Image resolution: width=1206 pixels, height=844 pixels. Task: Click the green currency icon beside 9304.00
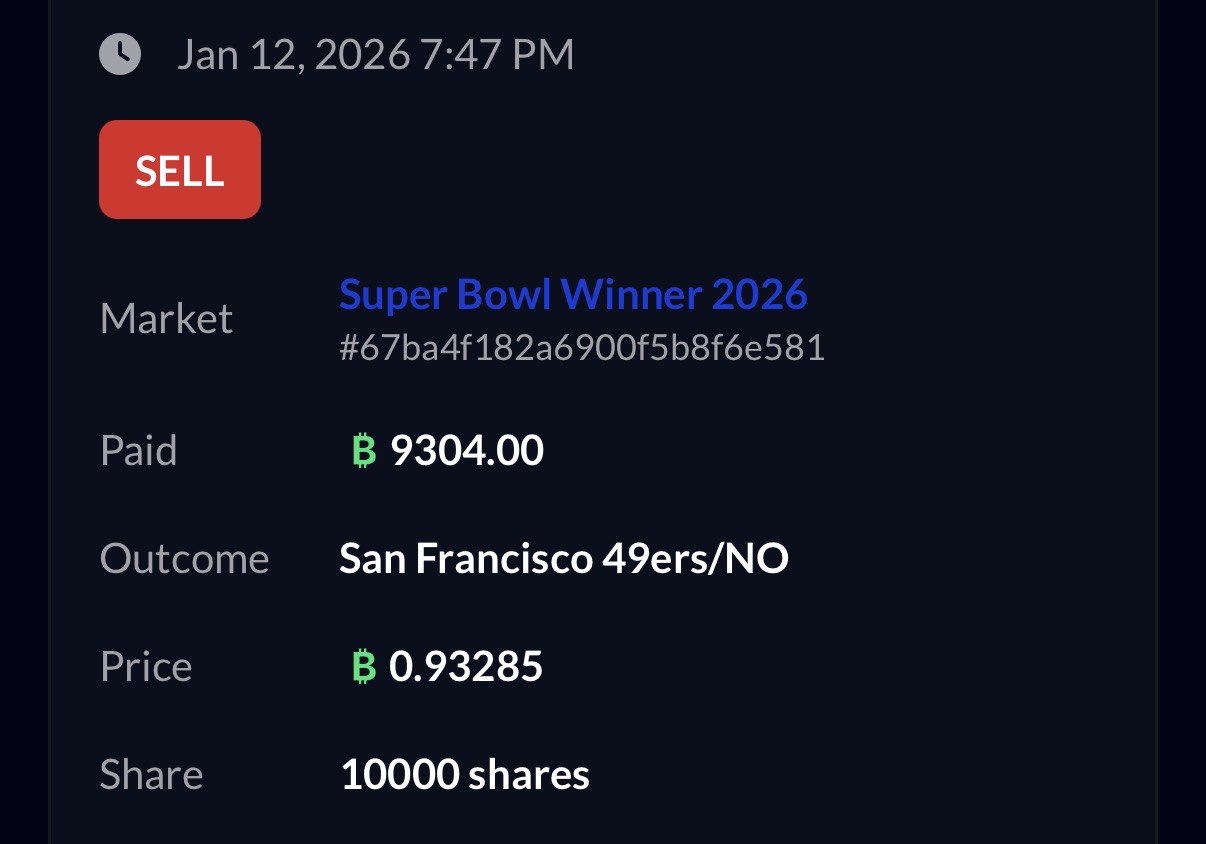pyautogui.click(x=364, y=451)
